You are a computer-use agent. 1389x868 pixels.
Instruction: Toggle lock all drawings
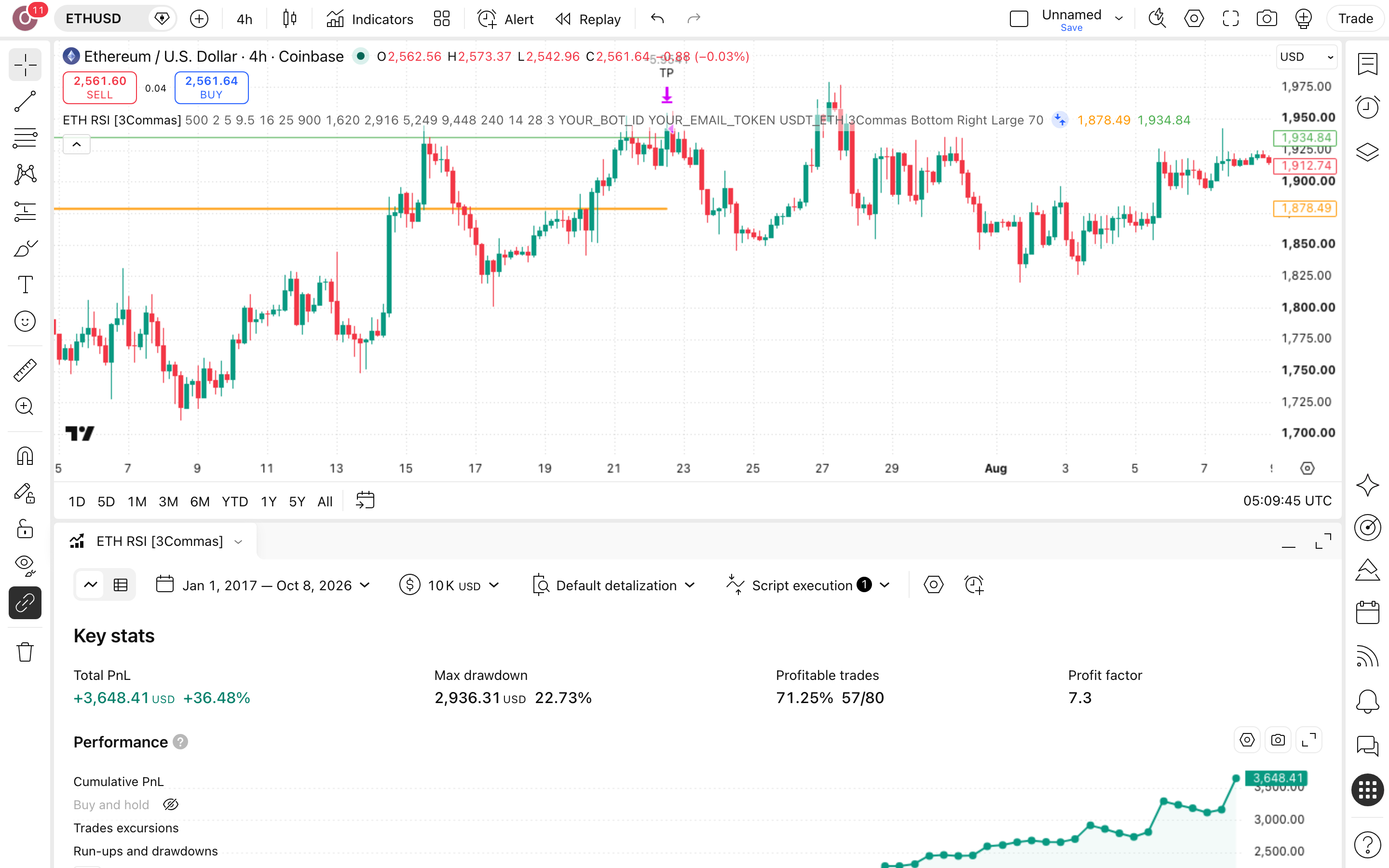25,529
